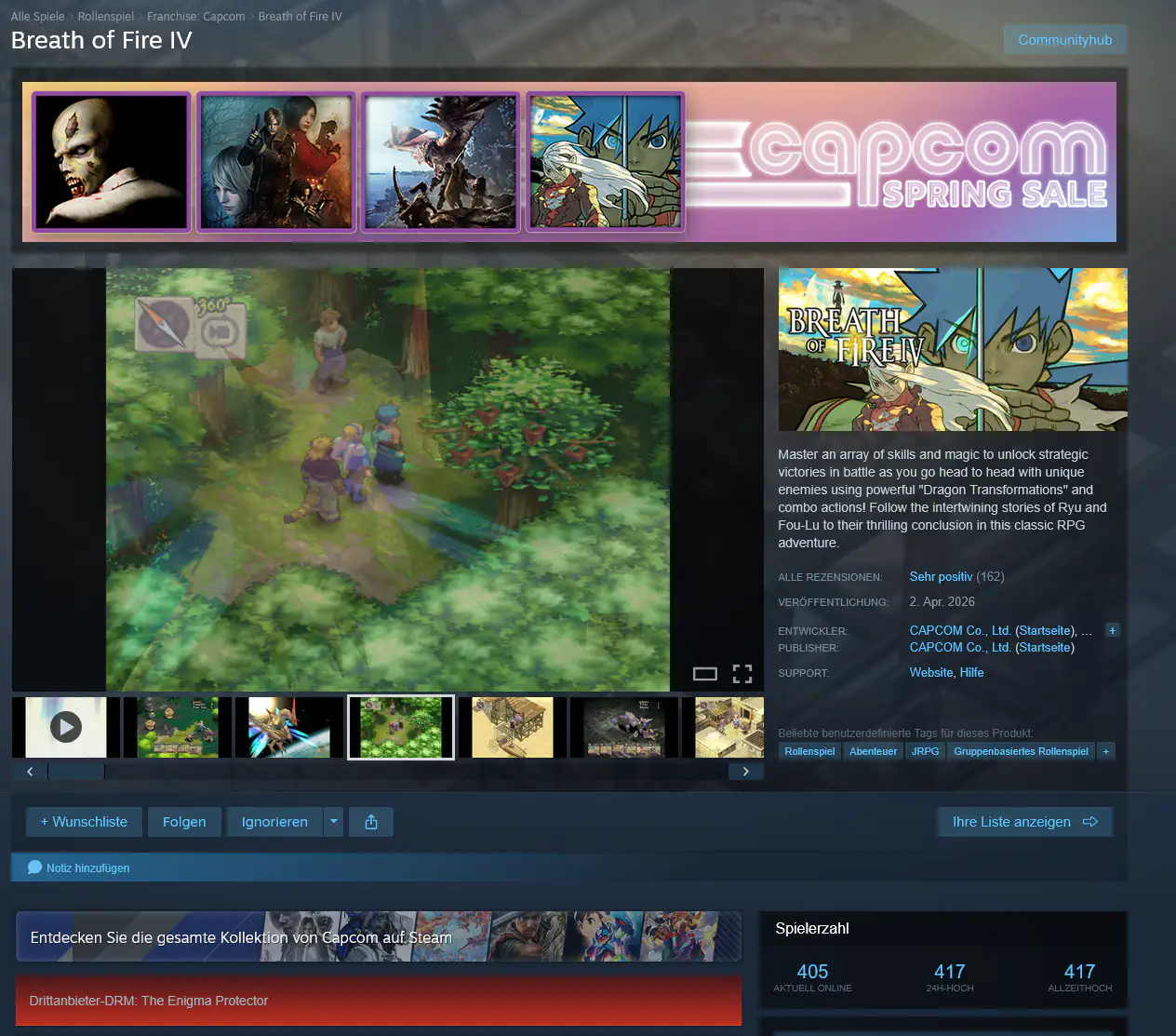The image size is (1176, 1036).
Task: Expand the Ignorieren dropdown arrow
Action: pyautogui.click(x=333, y=822)
